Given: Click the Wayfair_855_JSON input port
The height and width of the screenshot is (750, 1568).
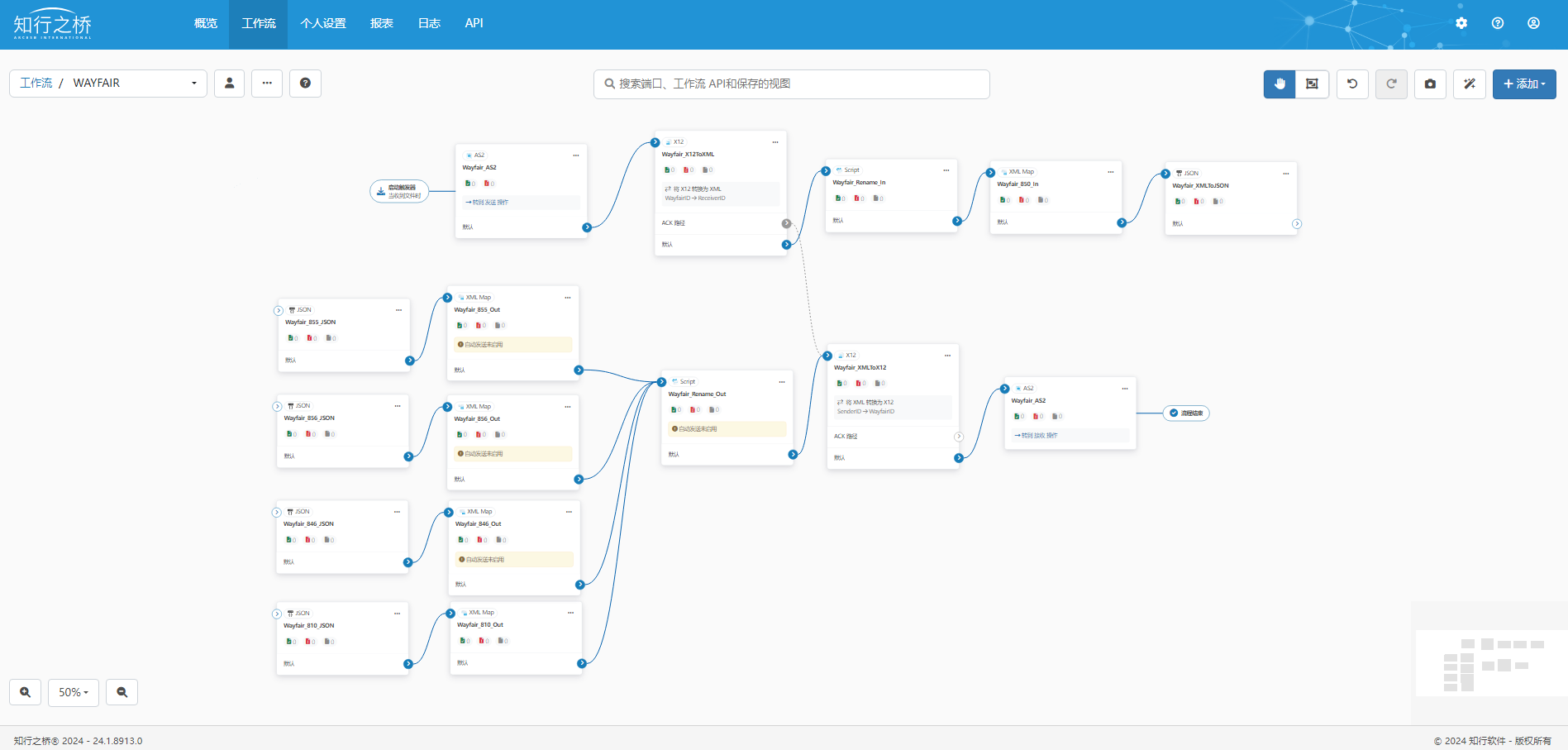Looking at the screenshot, I should pos(279,311).
